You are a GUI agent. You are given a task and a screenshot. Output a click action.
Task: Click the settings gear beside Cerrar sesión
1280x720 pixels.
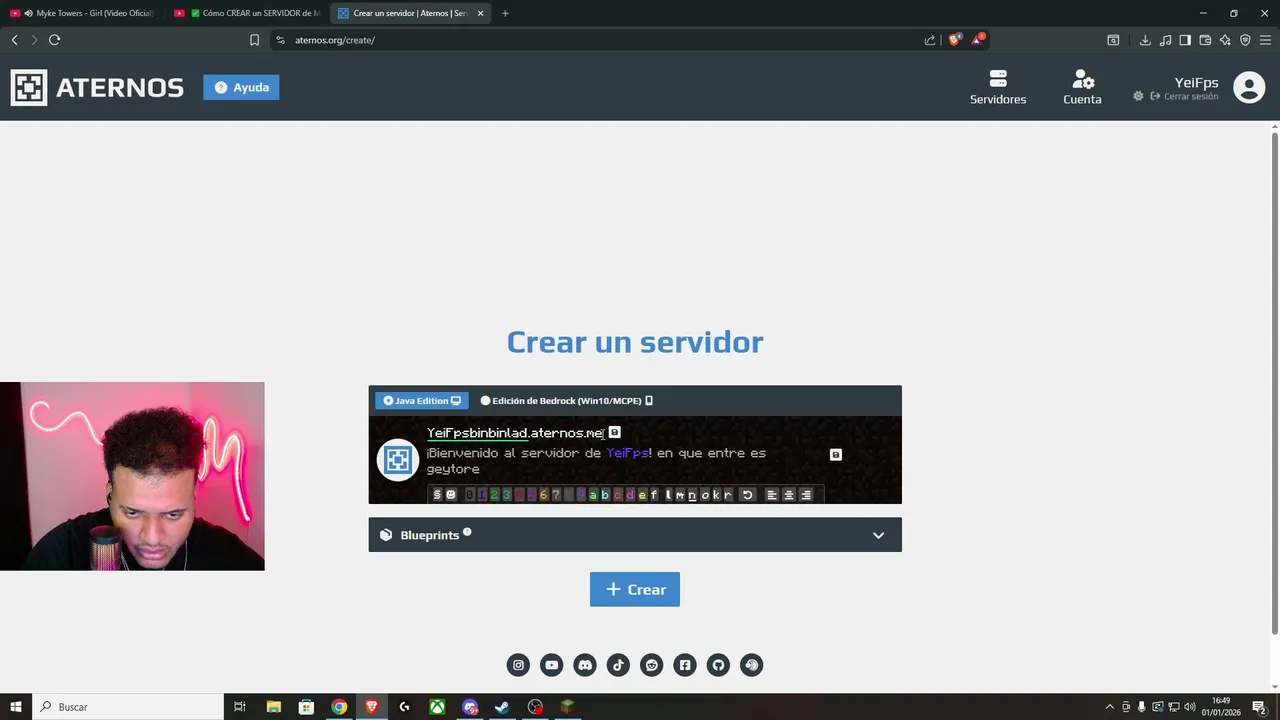(x=1138, y=96)
